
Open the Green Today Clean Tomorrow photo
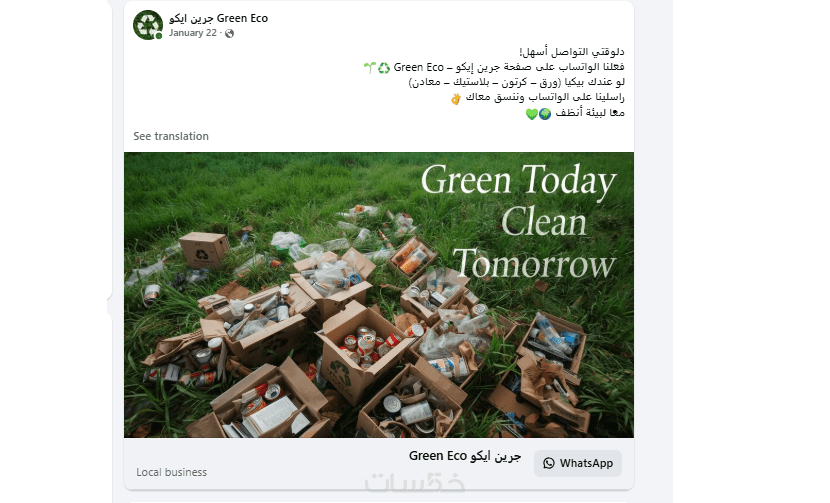(379, 295)
